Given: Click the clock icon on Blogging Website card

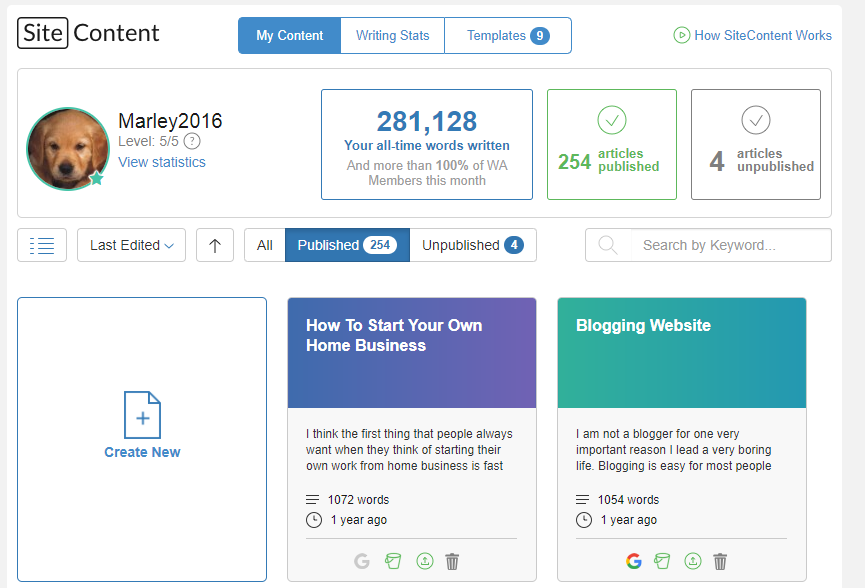Looking at the screenshot, I should coord(584,520).
